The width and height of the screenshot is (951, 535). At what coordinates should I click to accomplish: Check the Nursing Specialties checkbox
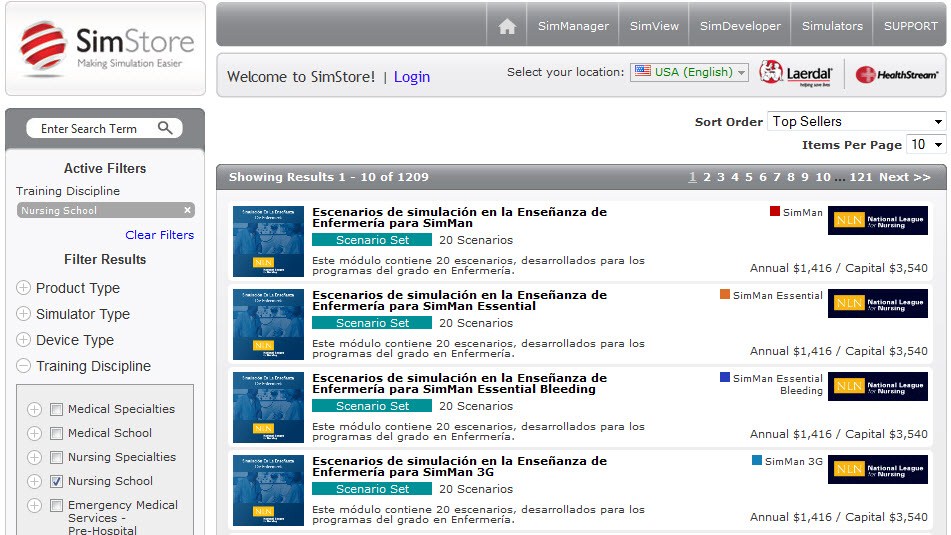pos(56,457)
